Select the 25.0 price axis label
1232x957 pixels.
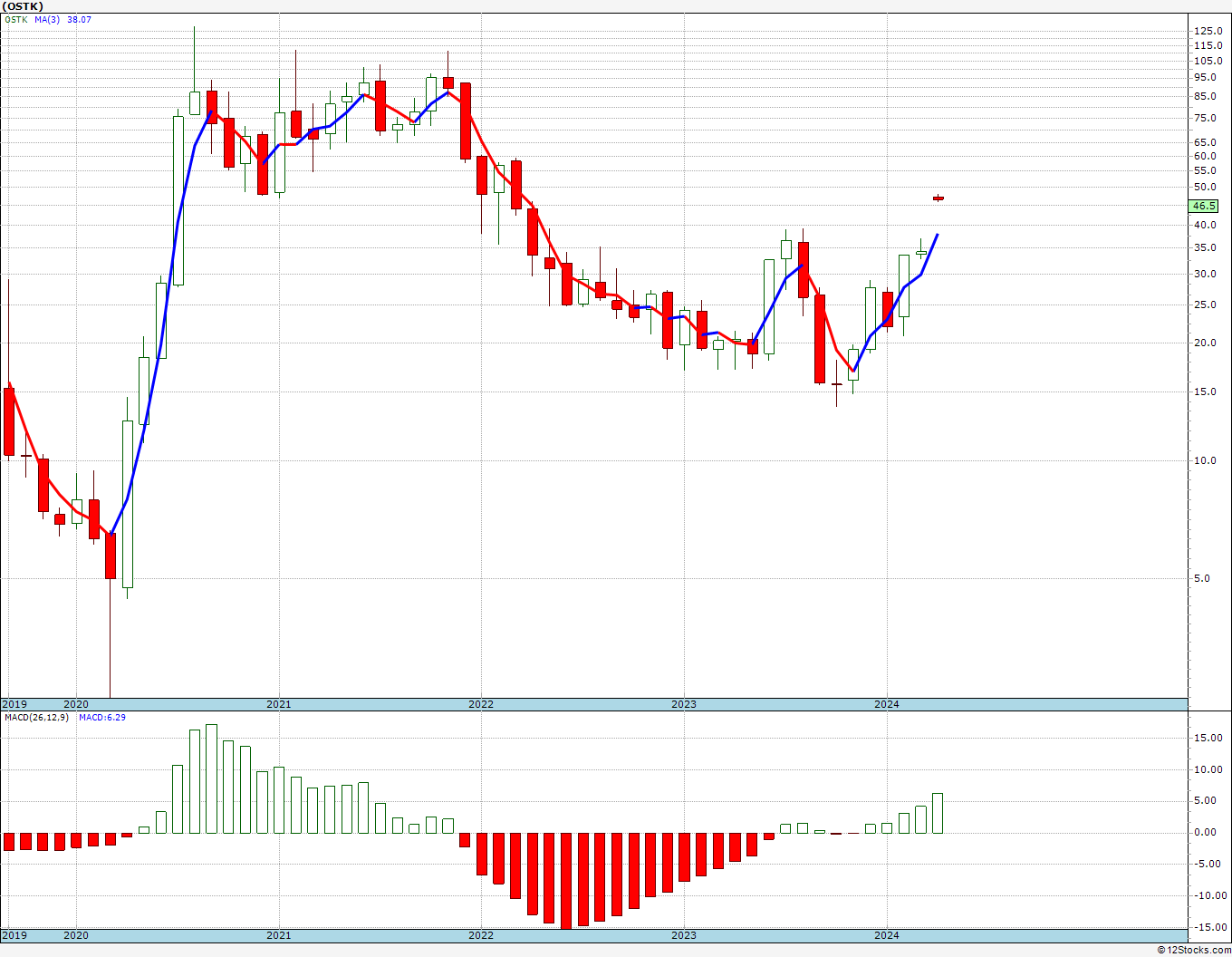point(1205,304)
